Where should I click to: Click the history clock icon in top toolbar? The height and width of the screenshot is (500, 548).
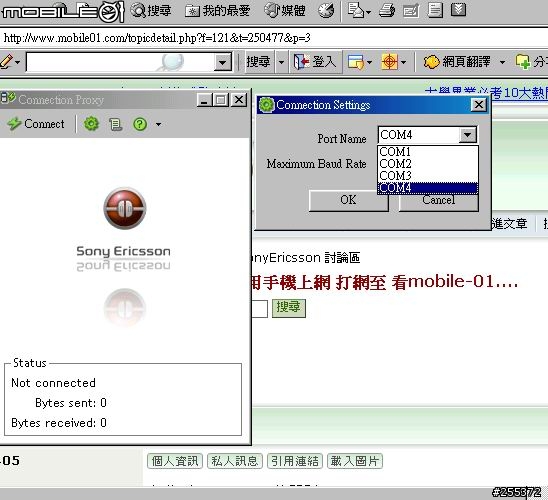point(326,10)
